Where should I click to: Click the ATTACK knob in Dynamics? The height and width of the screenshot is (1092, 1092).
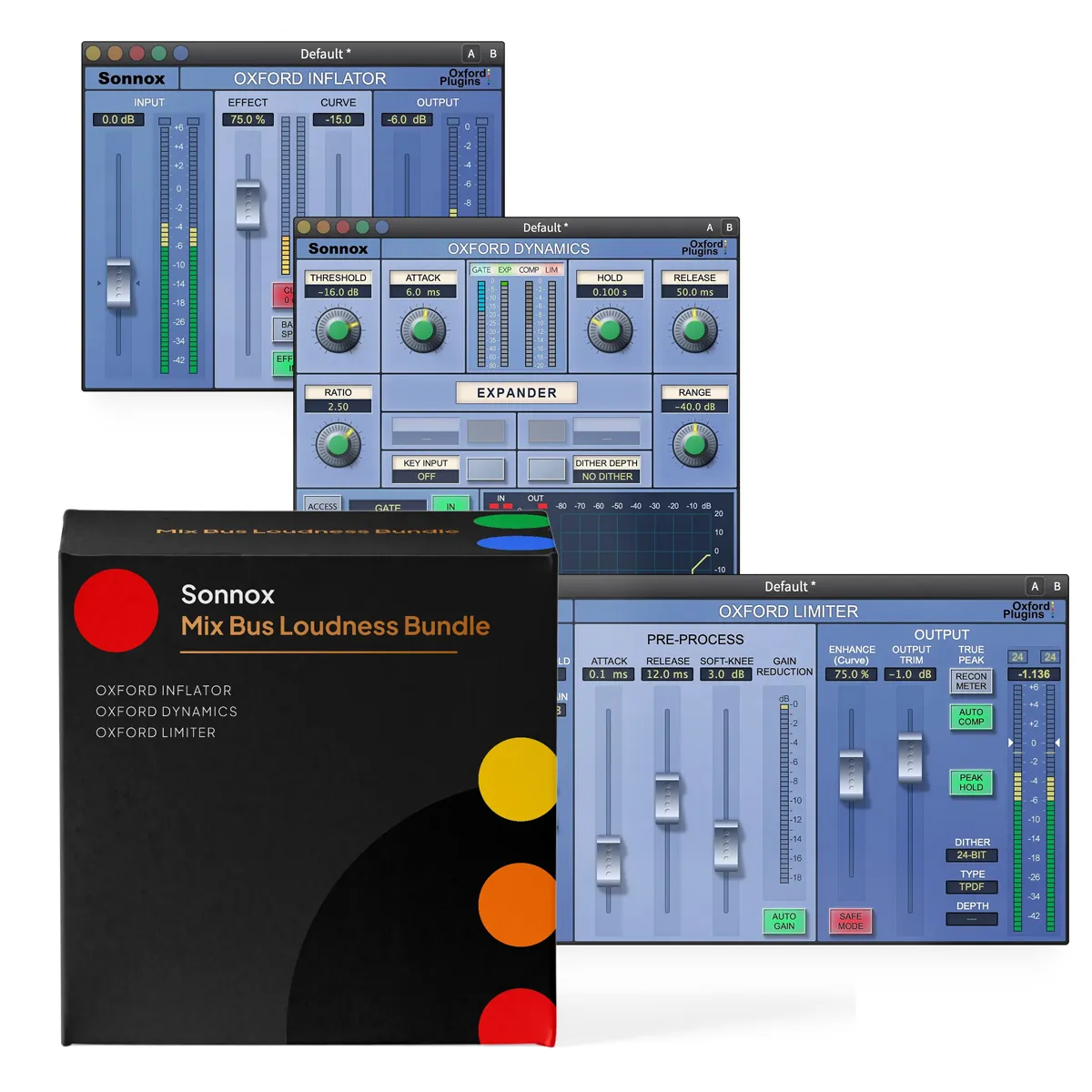423,330
